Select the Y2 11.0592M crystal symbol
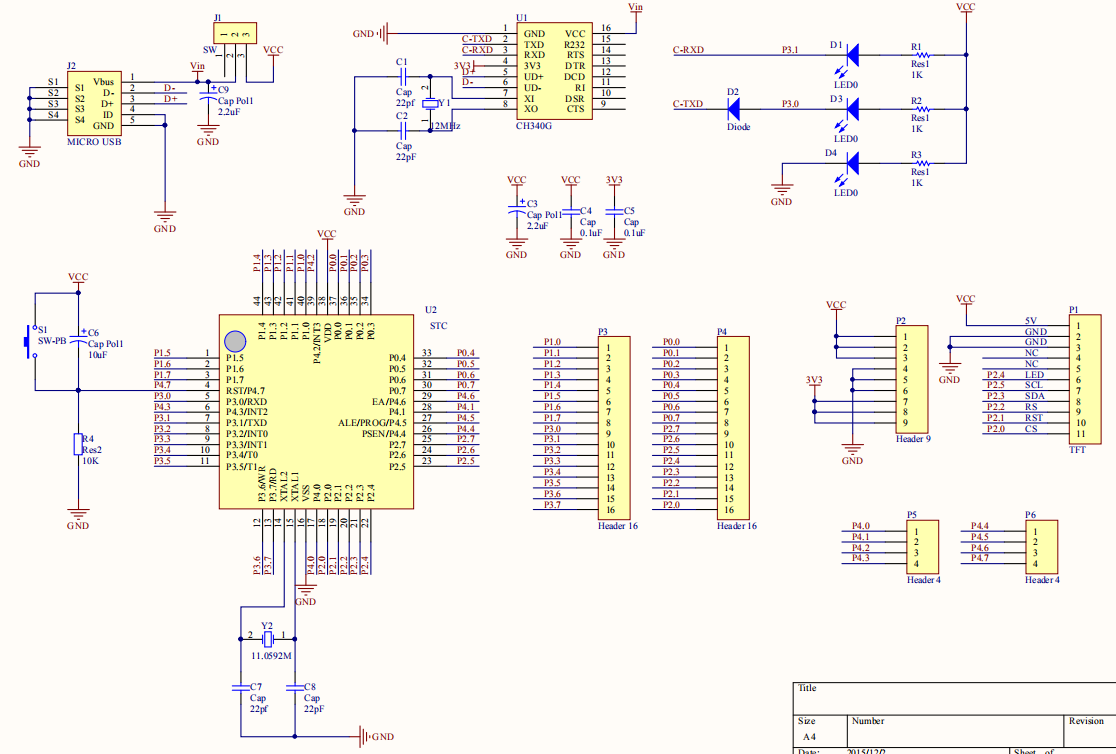 (268, 639)
